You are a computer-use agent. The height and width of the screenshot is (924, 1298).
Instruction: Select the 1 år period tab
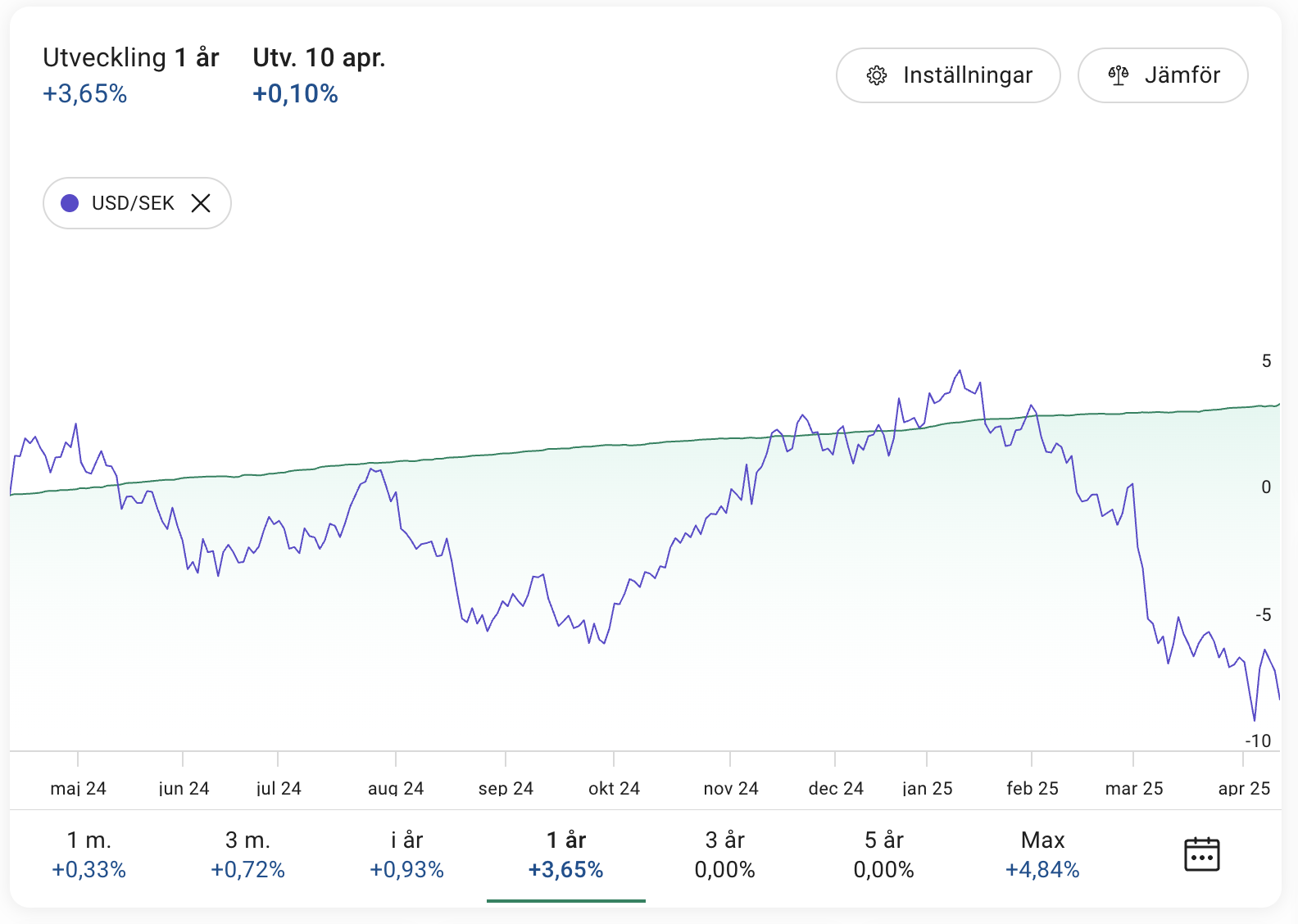click(565, 854)
